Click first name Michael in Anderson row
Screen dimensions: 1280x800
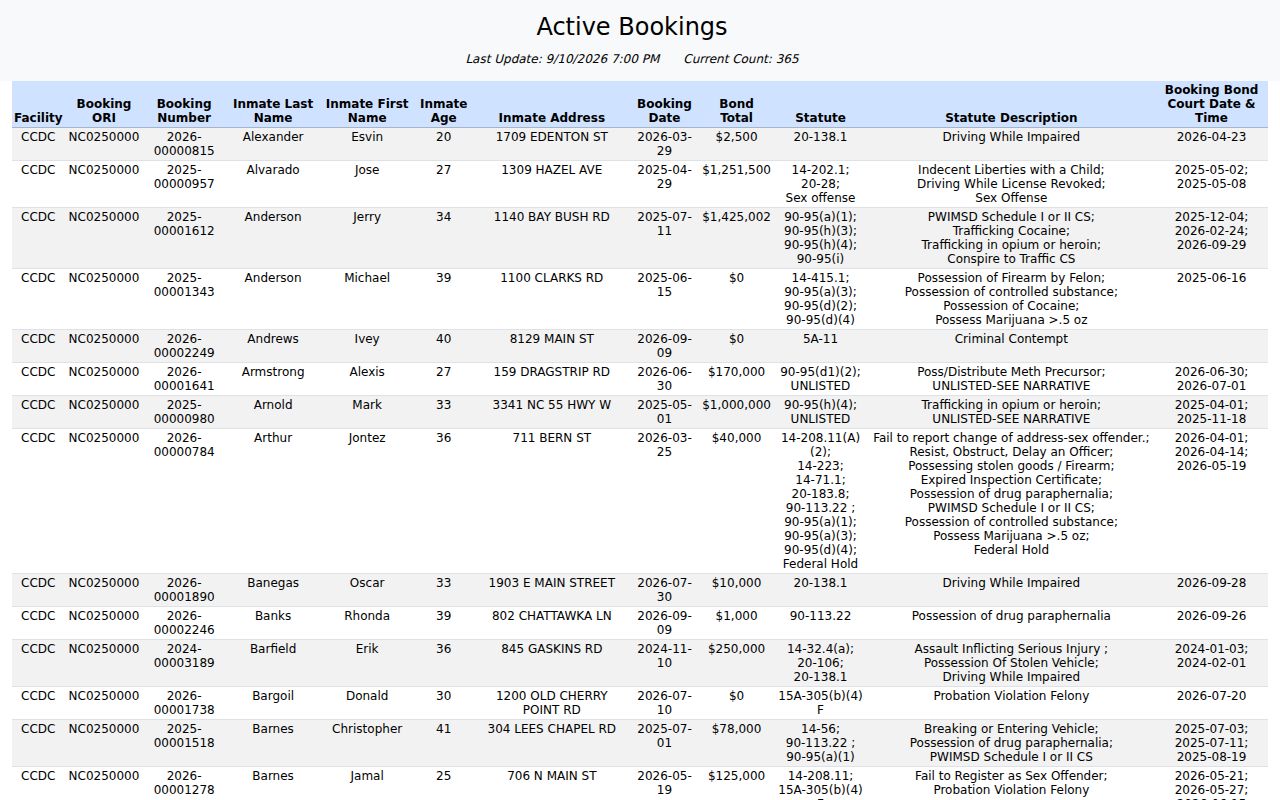(x=367, y=278)
